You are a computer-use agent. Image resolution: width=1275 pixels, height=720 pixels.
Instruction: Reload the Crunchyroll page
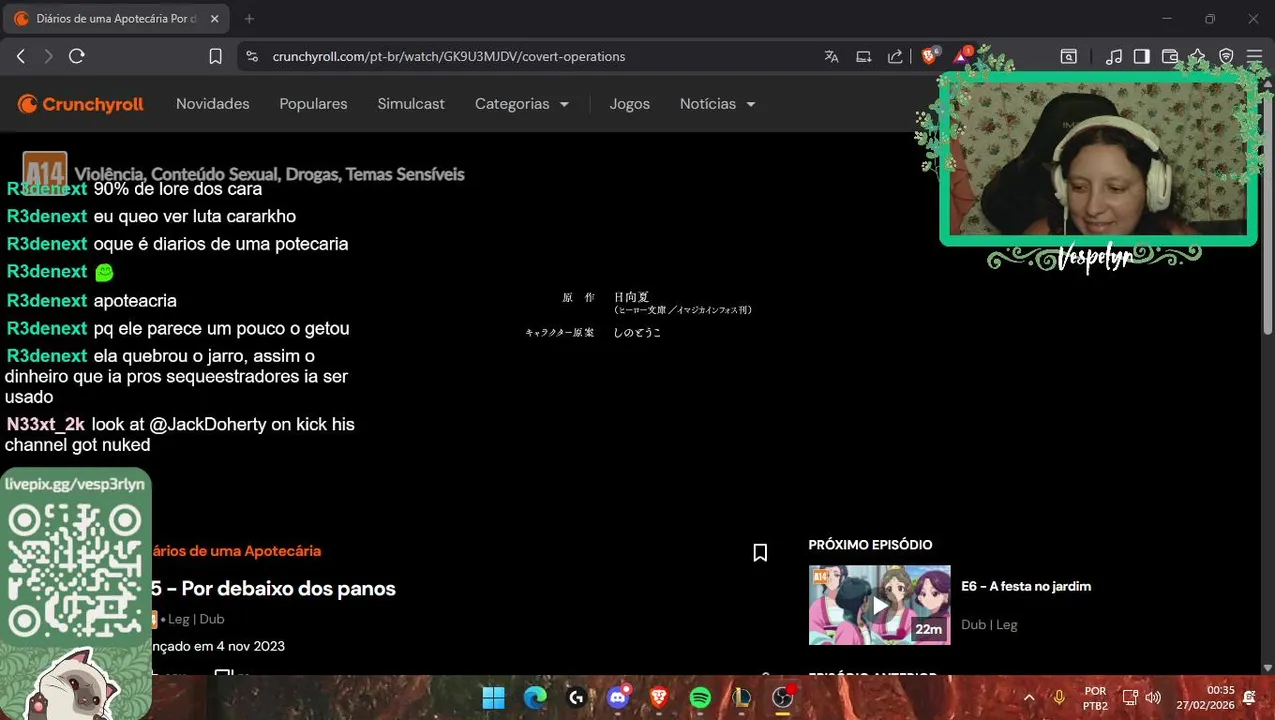(x=77, y=57)
